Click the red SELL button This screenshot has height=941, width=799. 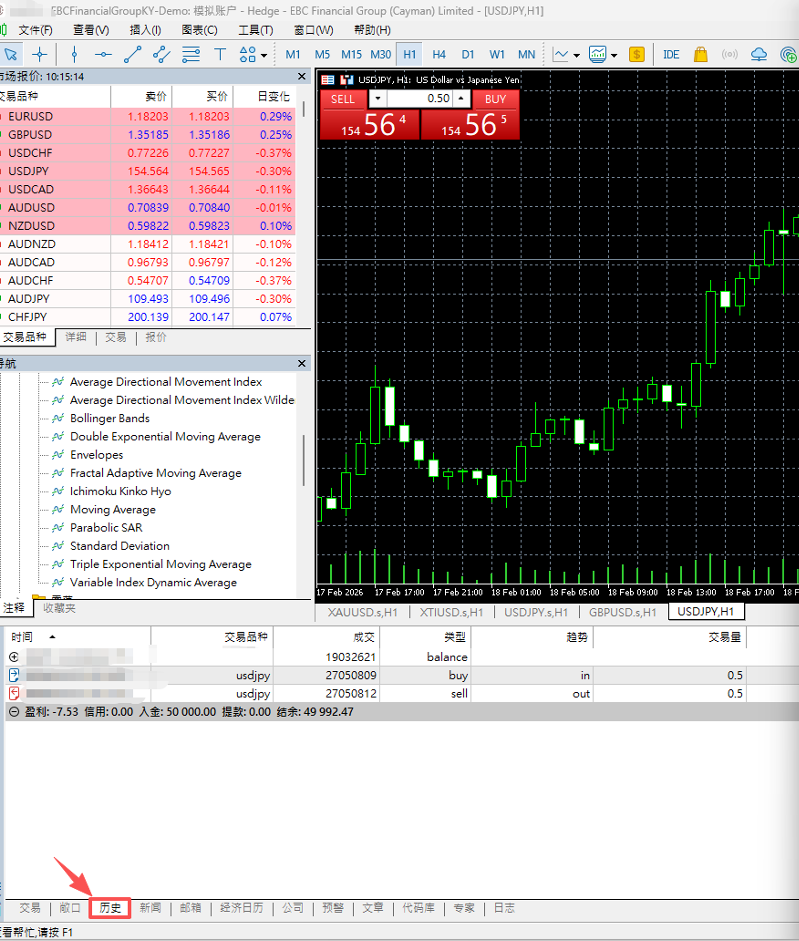[343, 99]
